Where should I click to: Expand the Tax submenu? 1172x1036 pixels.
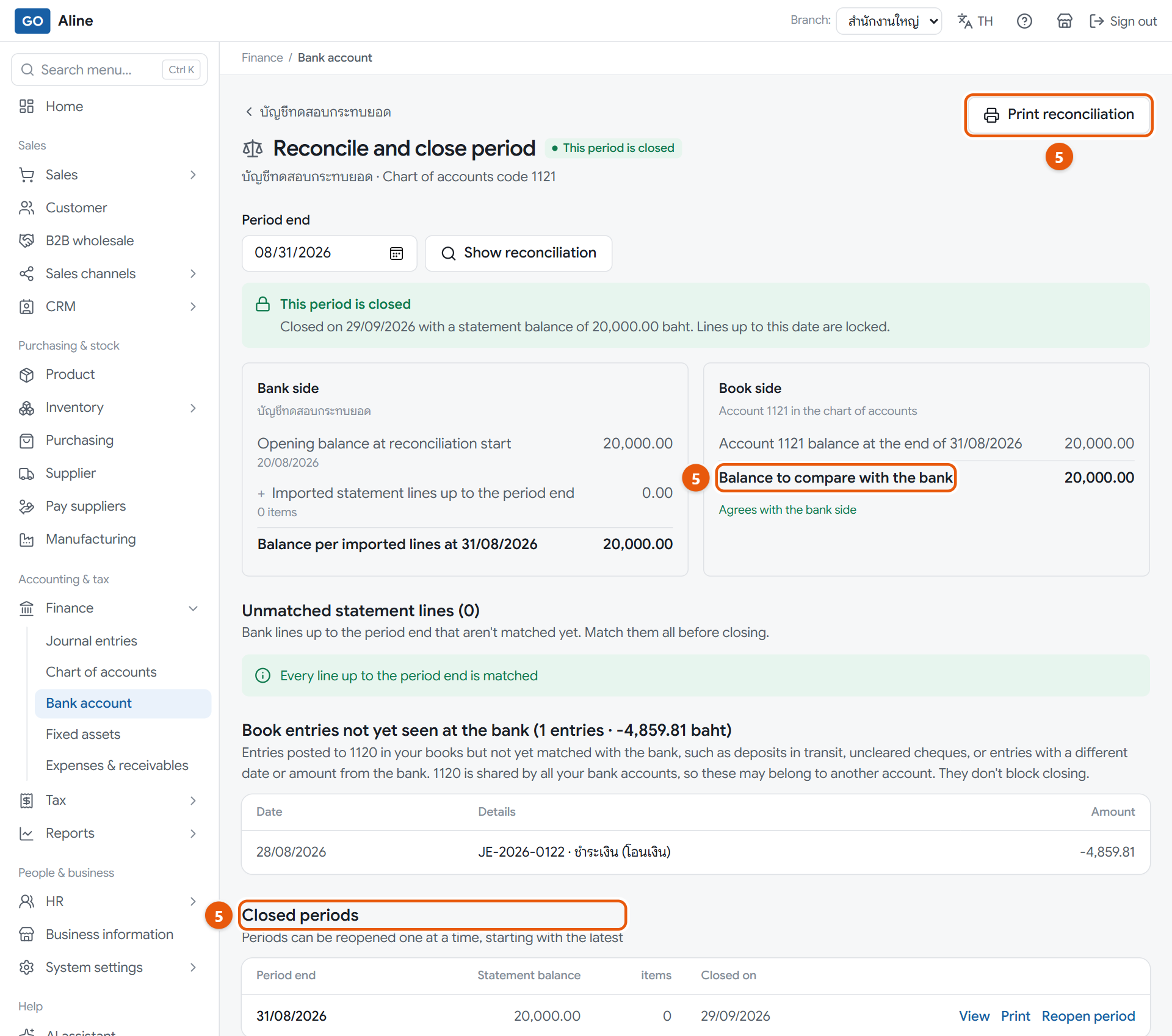click(x=193, y=800)
